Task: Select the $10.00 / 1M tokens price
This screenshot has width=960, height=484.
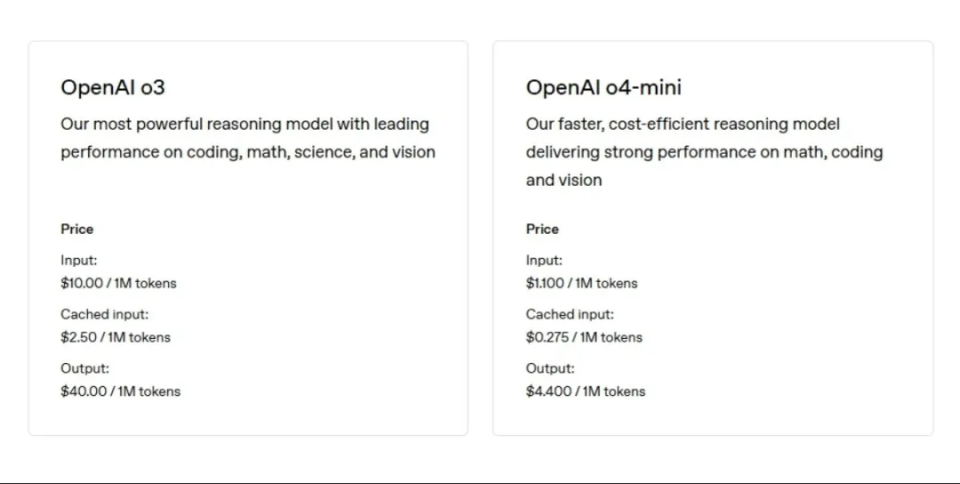Action: coord(118,283)
